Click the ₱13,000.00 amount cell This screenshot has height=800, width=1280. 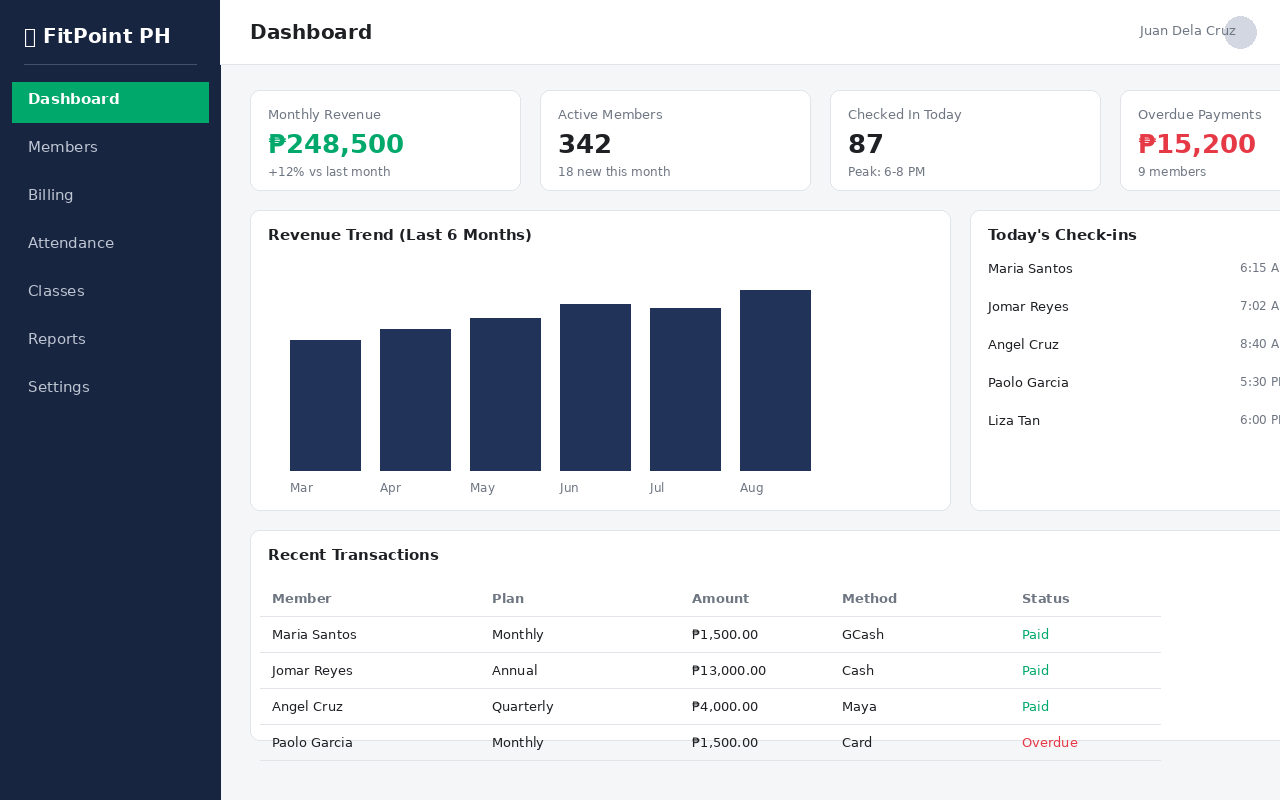pyautogui.click(x=729, y=671)
